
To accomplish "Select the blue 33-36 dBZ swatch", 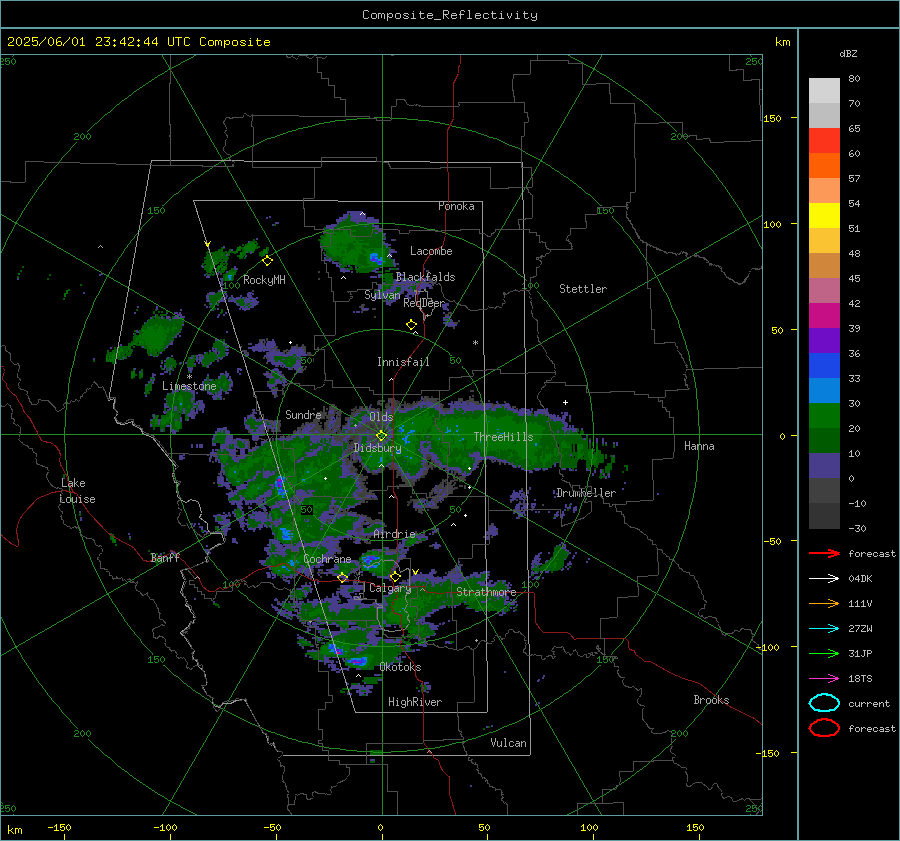I will pyautogui.click(x=824, y=366).
